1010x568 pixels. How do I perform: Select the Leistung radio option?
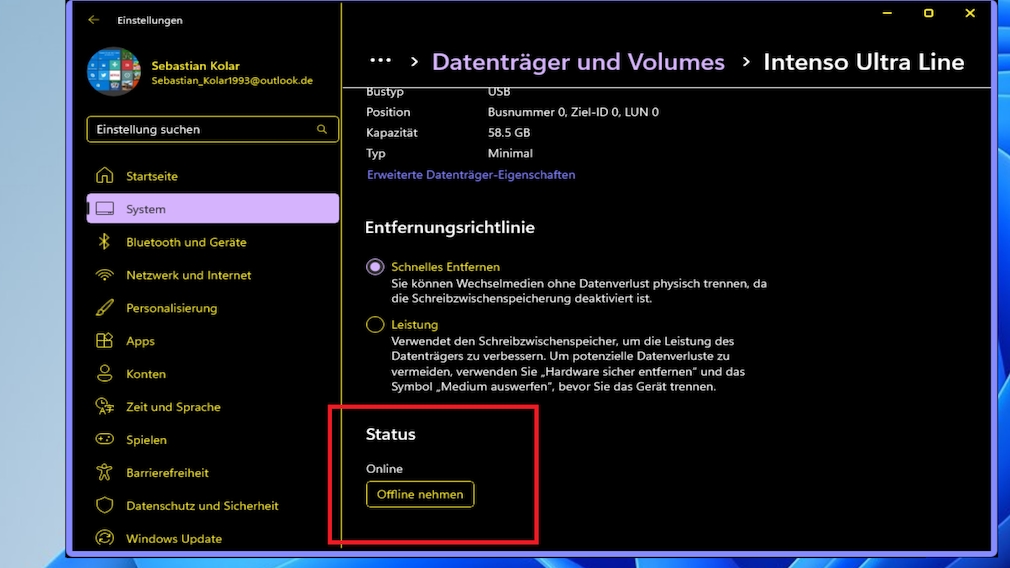(x=375, y=324)
